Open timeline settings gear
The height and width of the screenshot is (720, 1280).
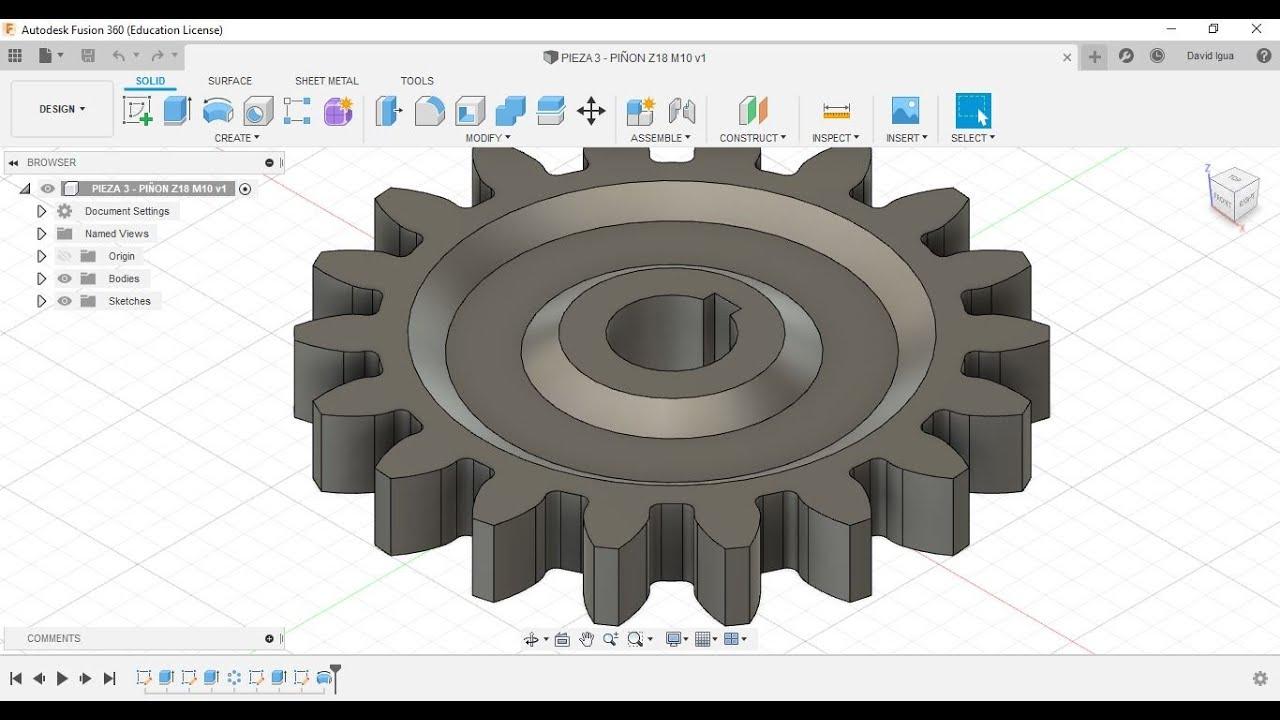(x=1260, y=678)
